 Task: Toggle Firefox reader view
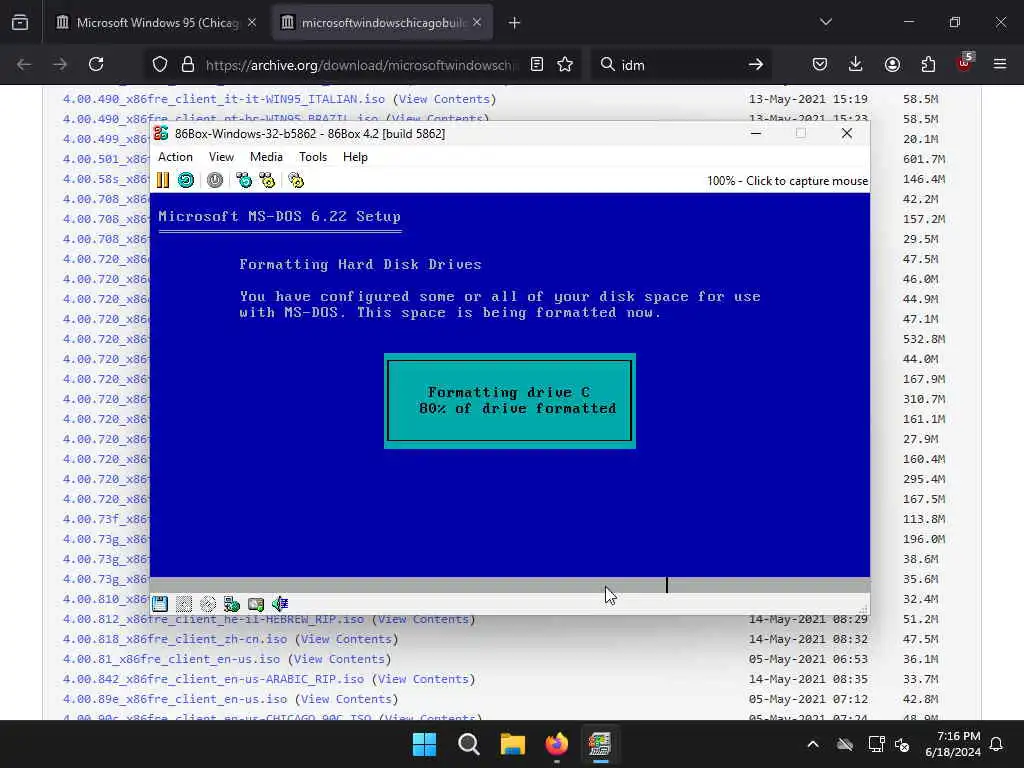coord(537,64)
